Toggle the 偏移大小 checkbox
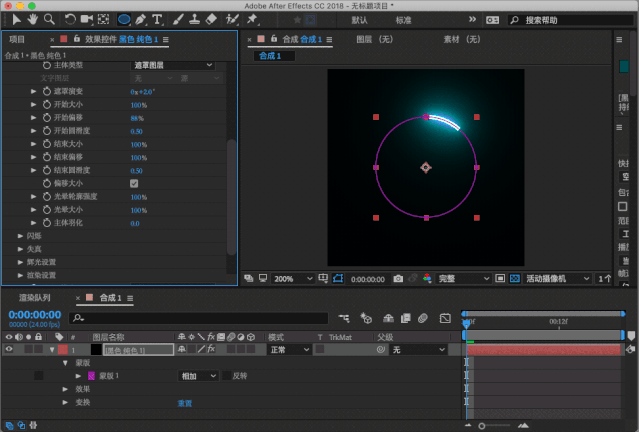The width and height of the screenshot is (639, 432). click(x=134, y=184)
